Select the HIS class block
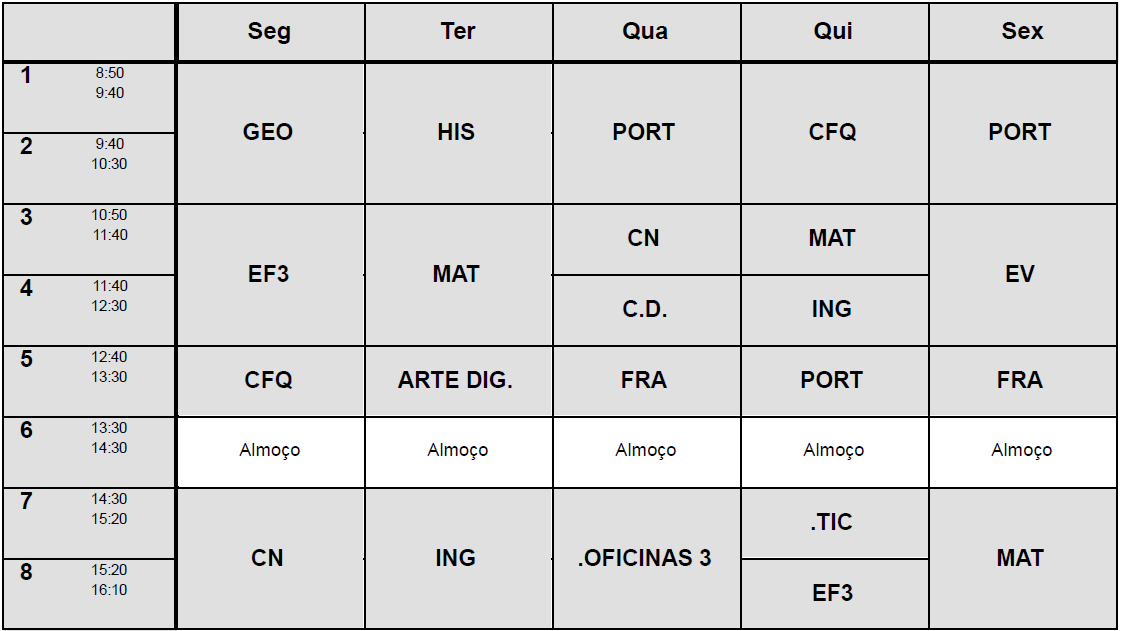This screenshot has height=631, width=1121. [457, 133]
